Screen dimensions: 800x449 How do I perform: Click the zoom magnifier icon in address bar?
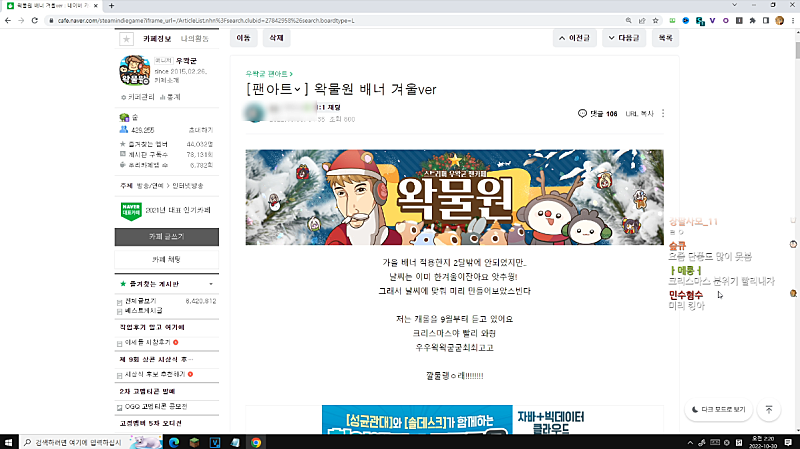[x=629, y=20]
